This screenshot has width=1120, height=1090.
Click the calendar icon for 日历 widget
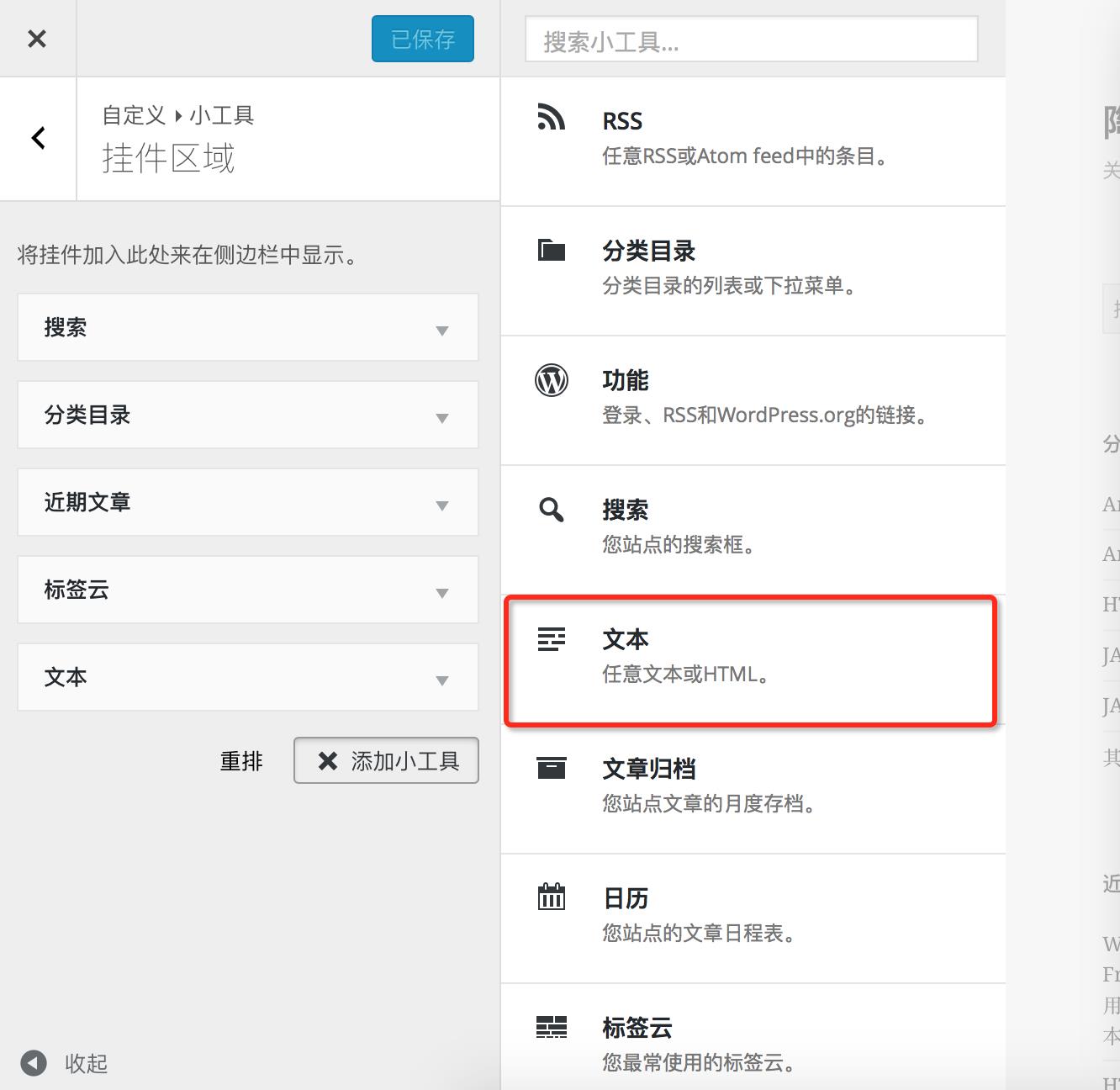click(552, 897)
